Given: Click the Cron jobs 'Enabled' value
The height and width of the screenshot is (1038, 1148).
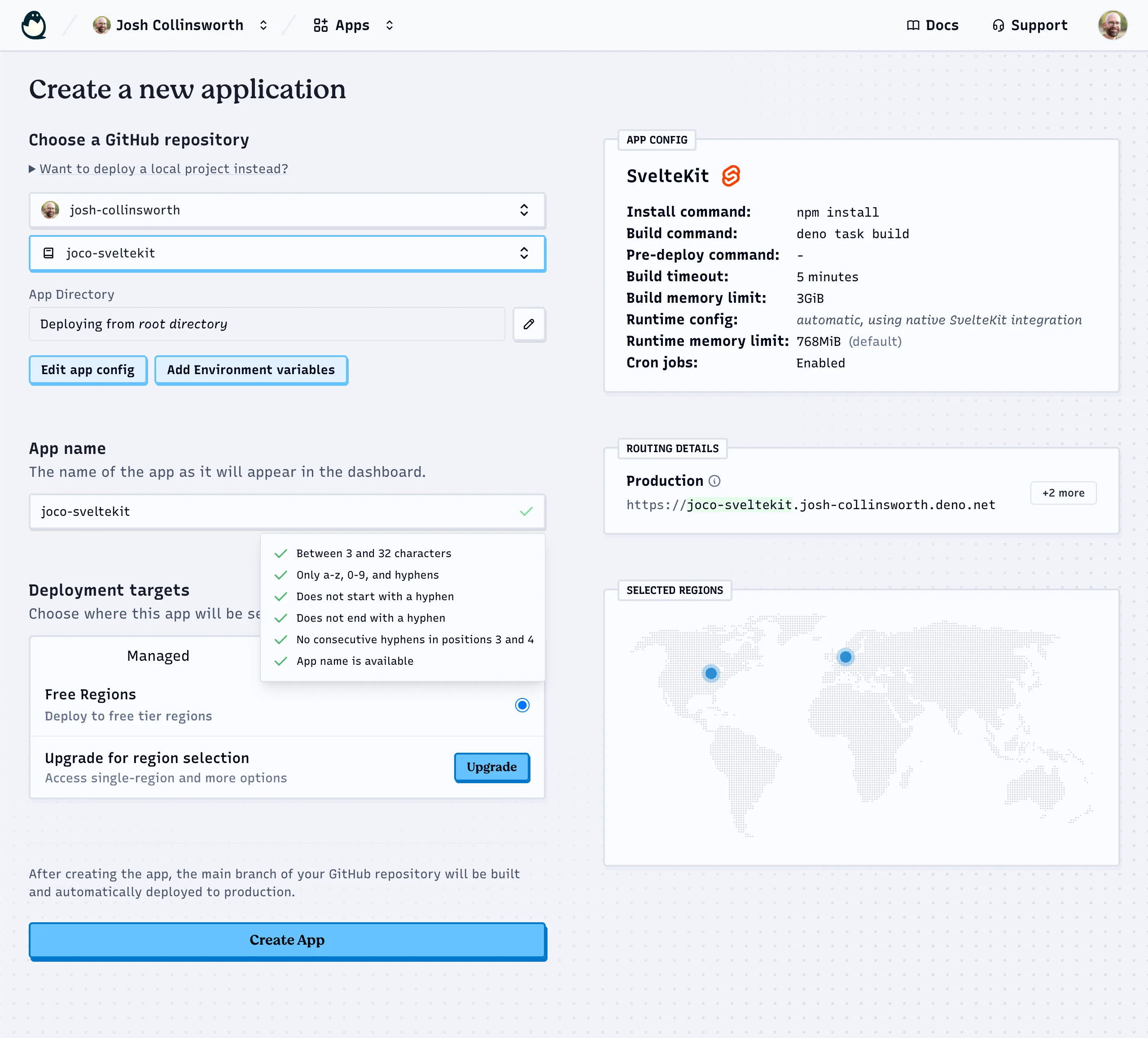Looking at the screenshot, I should (820, 363).
